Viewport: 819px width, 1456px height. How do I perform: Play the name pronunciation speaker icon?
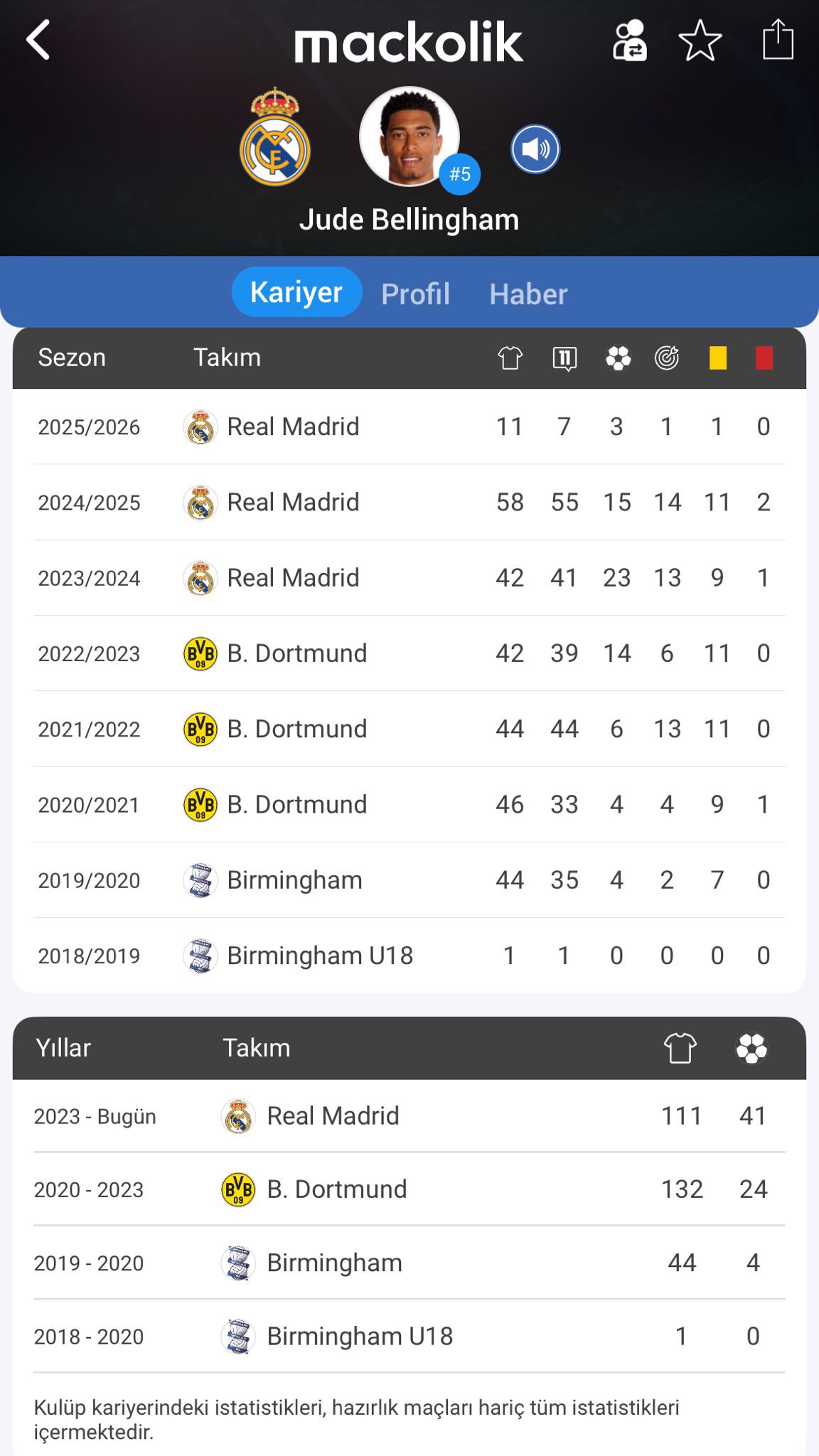[x=535, y=149]
